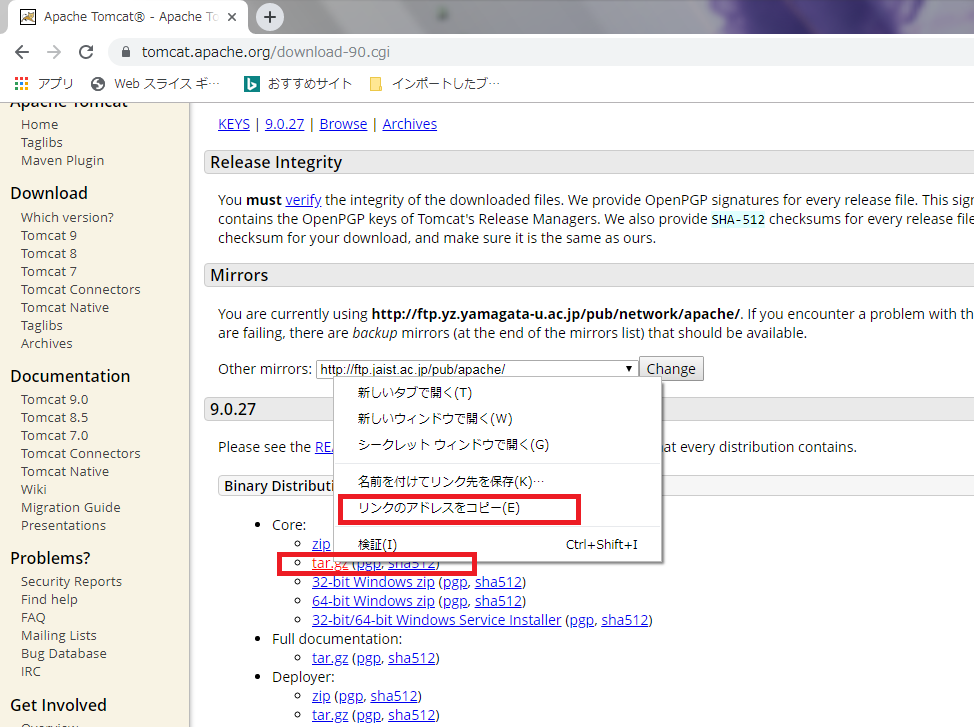Image resolution: width=974 pixels, height=727 pixels.
Task: Open the Deployer zip link
Action: point(321,696)
